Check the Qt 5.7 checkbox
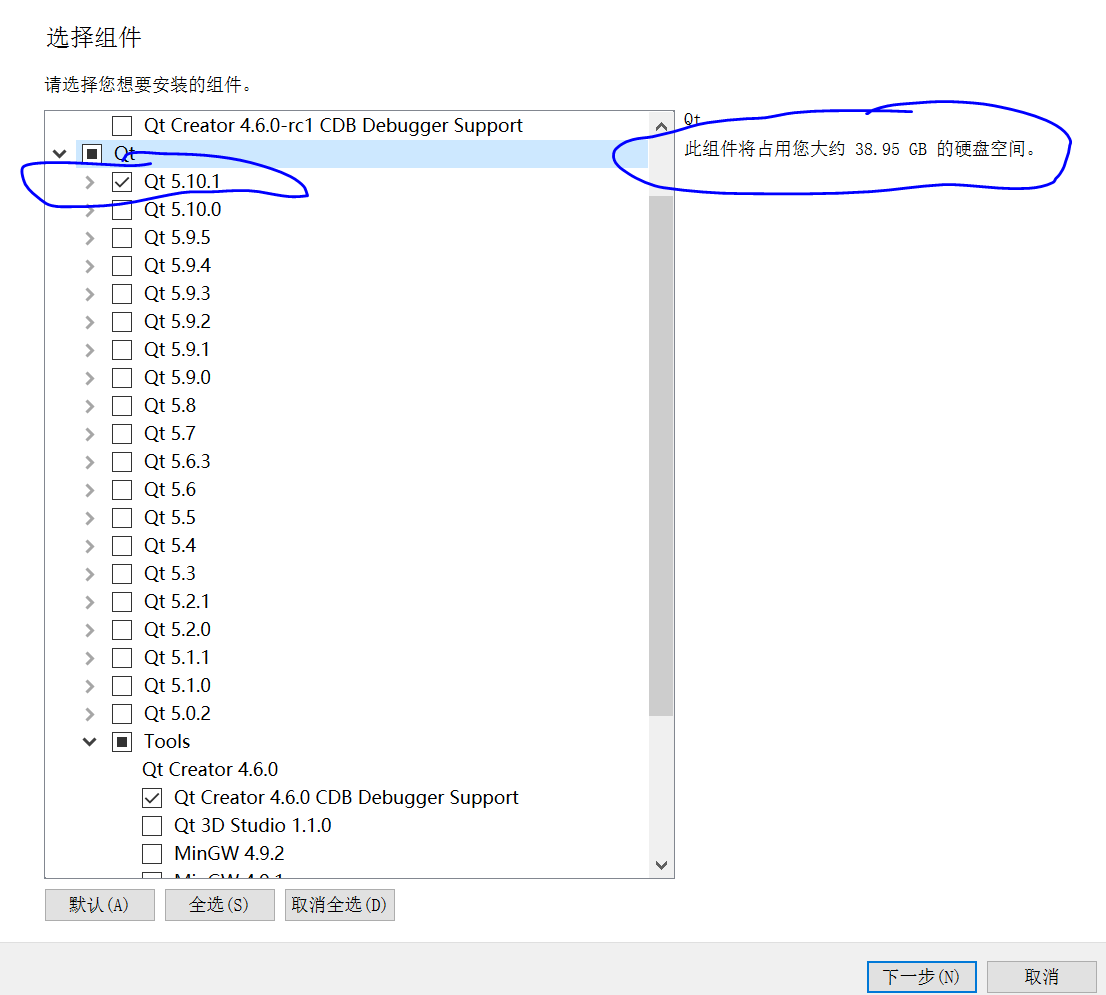1106x995 pixels. pos(122,434)
